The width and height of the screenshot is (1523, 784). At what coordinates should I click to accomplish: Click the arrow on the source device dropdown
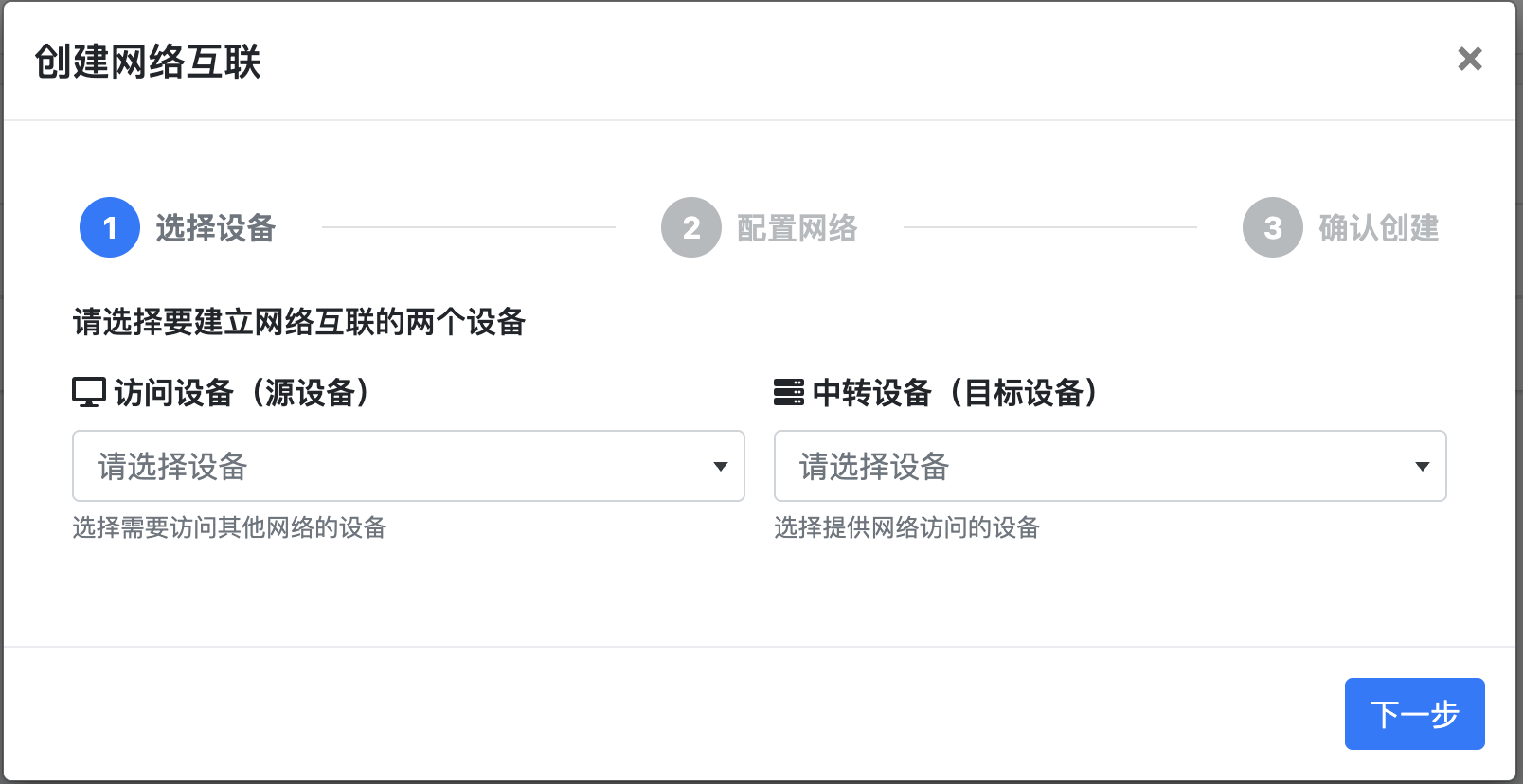pyautogui.click(x=721, y=466)
